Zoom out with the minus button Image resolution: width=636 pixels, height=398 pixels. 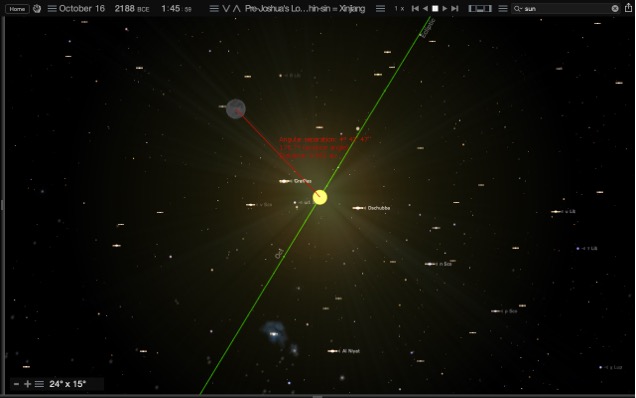tap(16, 384)
